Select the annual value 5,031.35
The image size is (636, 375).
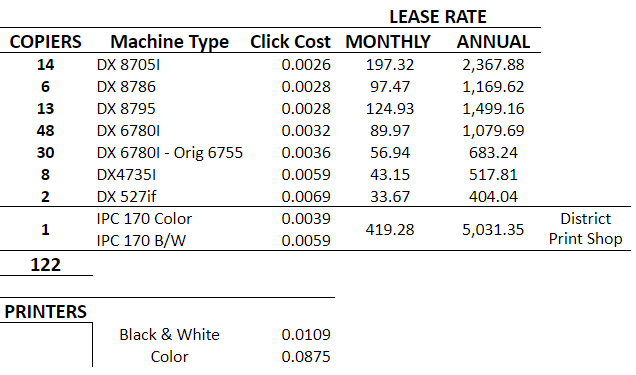point(493,230)
